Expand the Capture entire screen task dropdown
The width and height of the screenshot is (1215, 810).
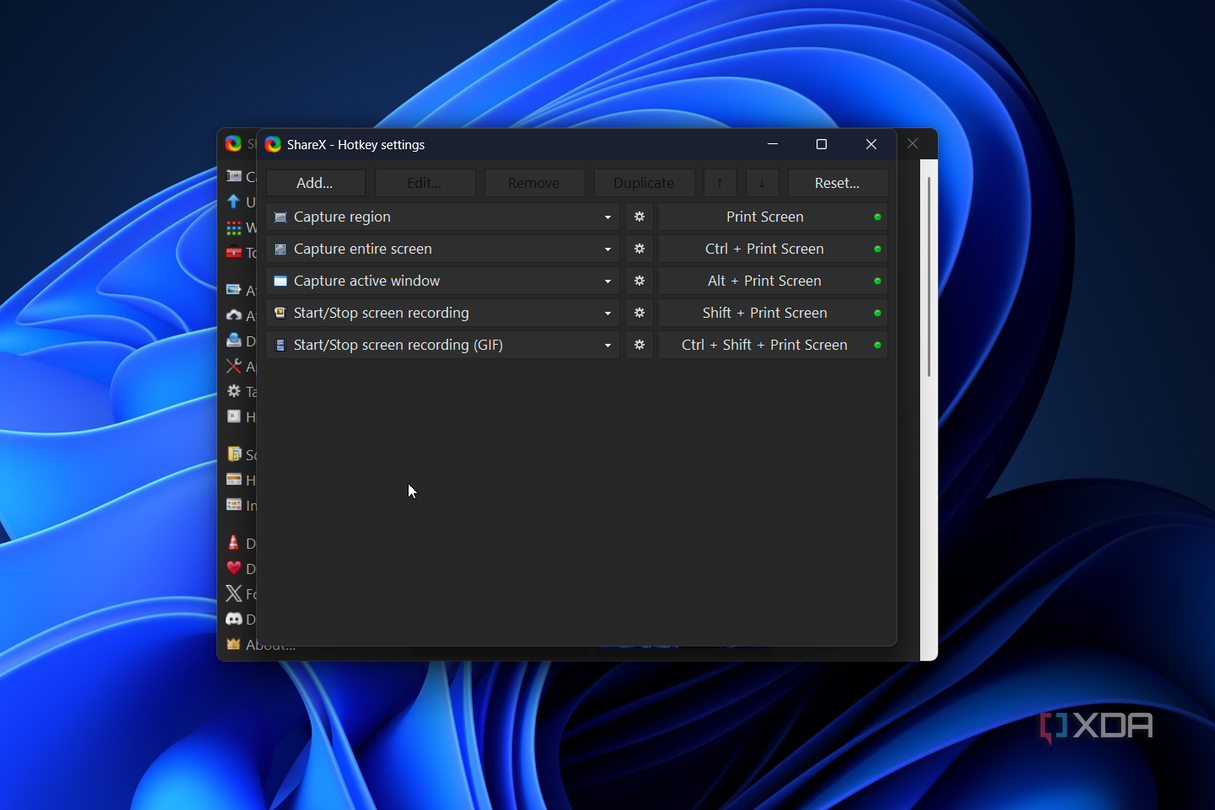[607, 249]
